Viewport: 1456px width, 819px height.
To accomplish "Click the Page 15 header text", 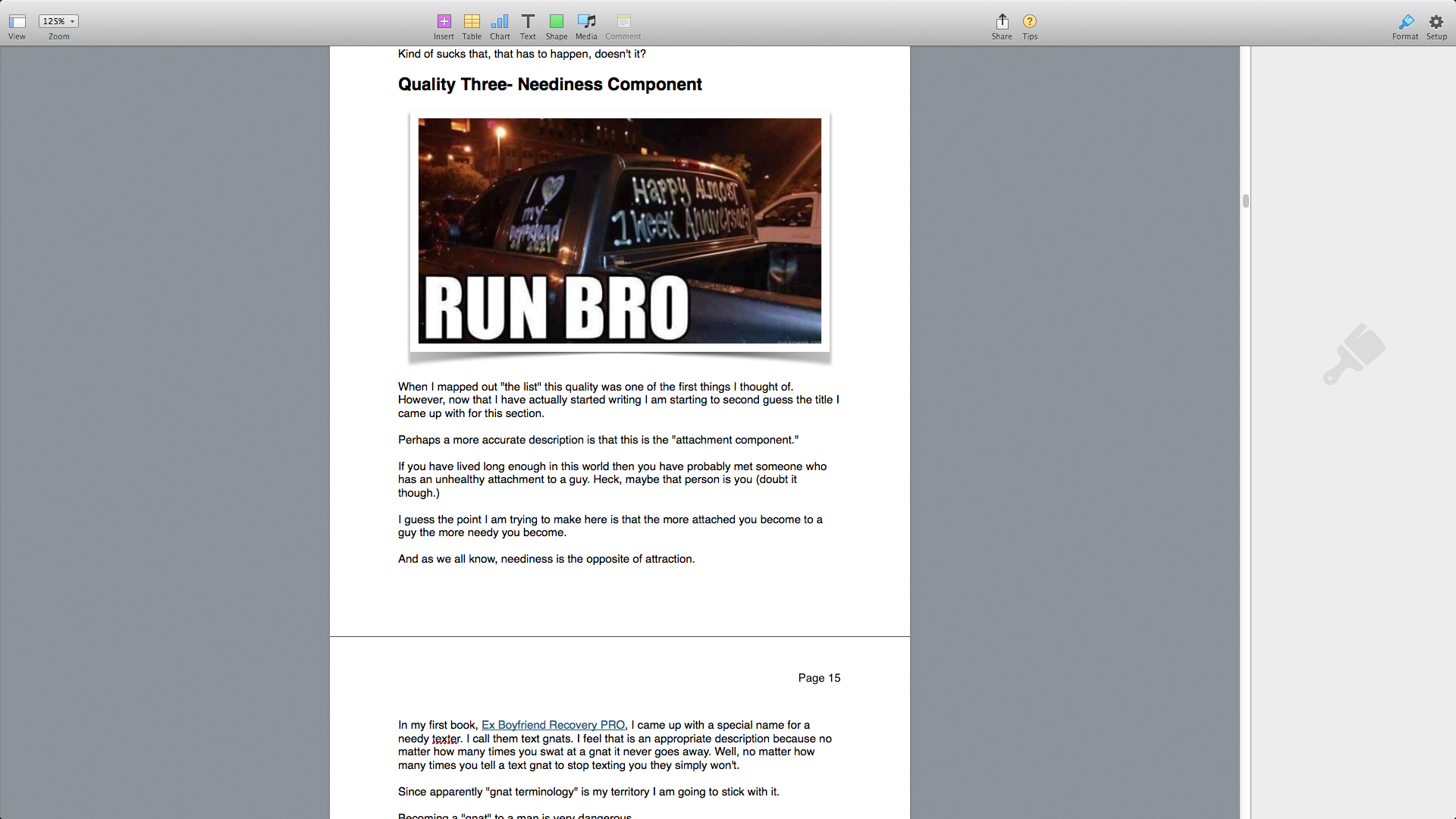I will click(x=819, y=678).
